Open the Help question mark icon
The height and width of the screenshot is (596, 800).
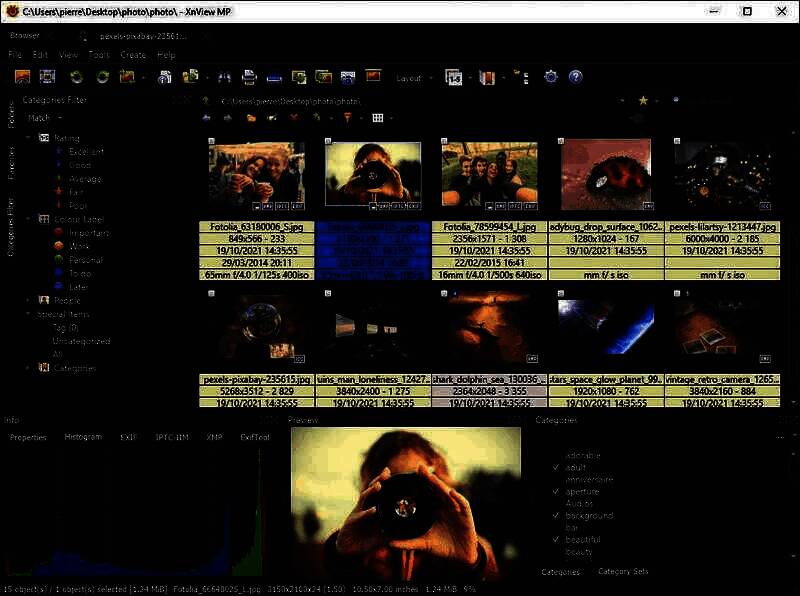575,77
